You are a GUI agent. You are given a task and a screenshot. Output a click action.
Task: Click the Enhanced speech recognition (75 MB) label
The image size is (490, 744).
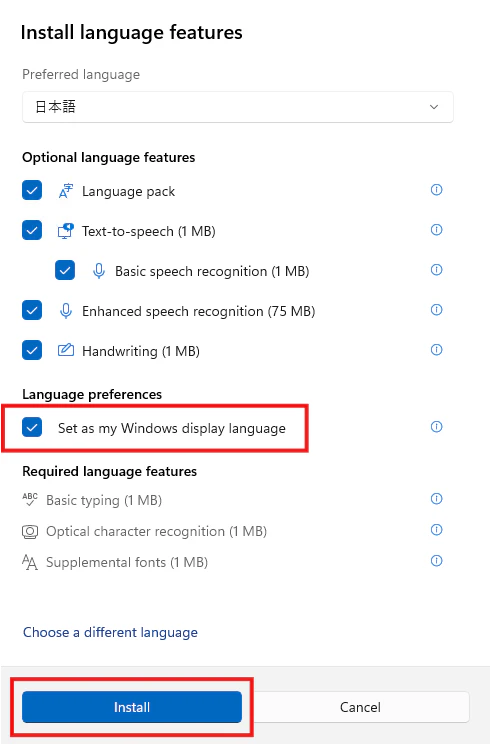tap(199, 311)
